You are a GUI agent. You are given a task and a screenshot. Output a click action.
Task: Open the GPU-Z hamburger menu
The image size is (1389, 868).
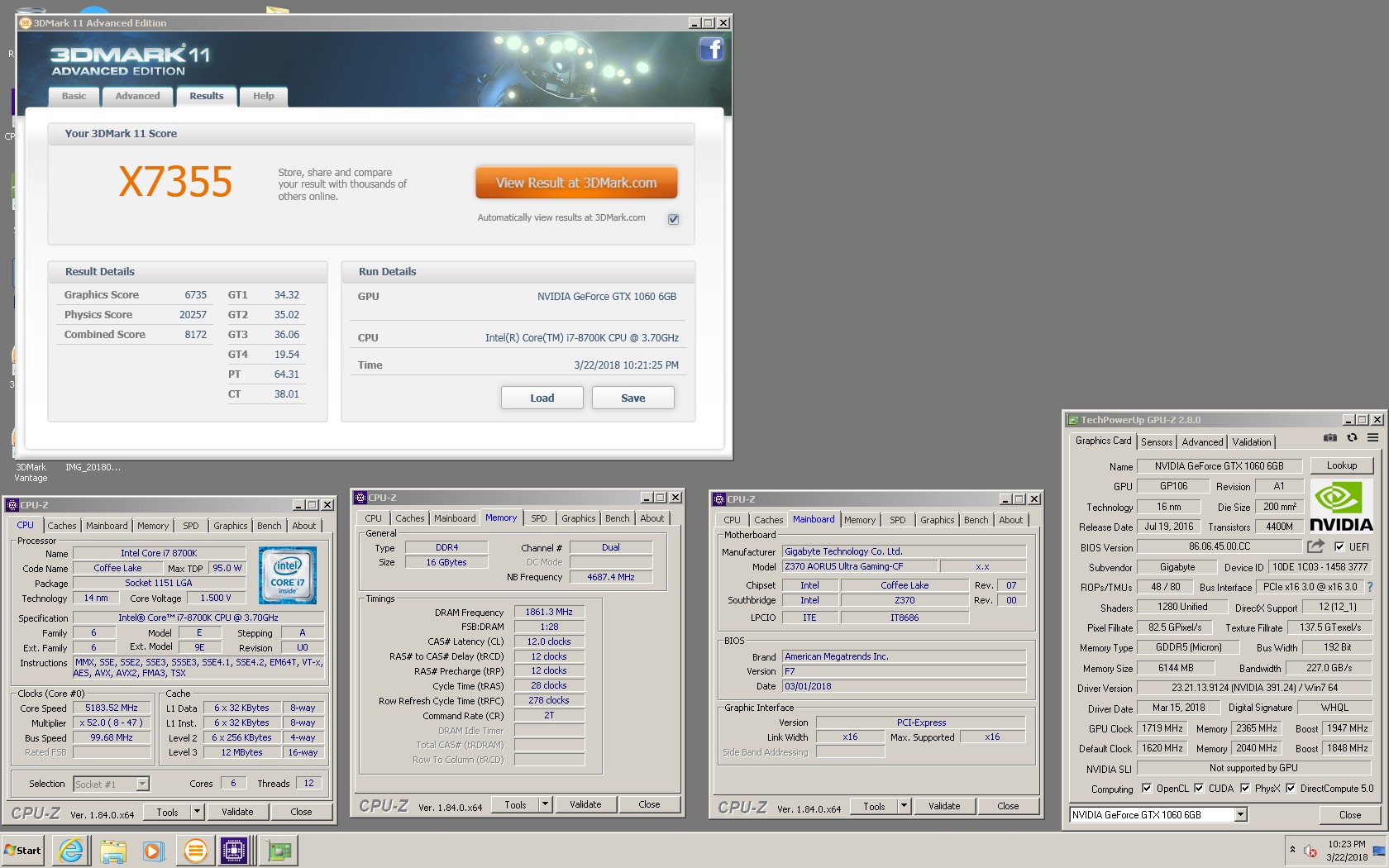coord(1372,438)
